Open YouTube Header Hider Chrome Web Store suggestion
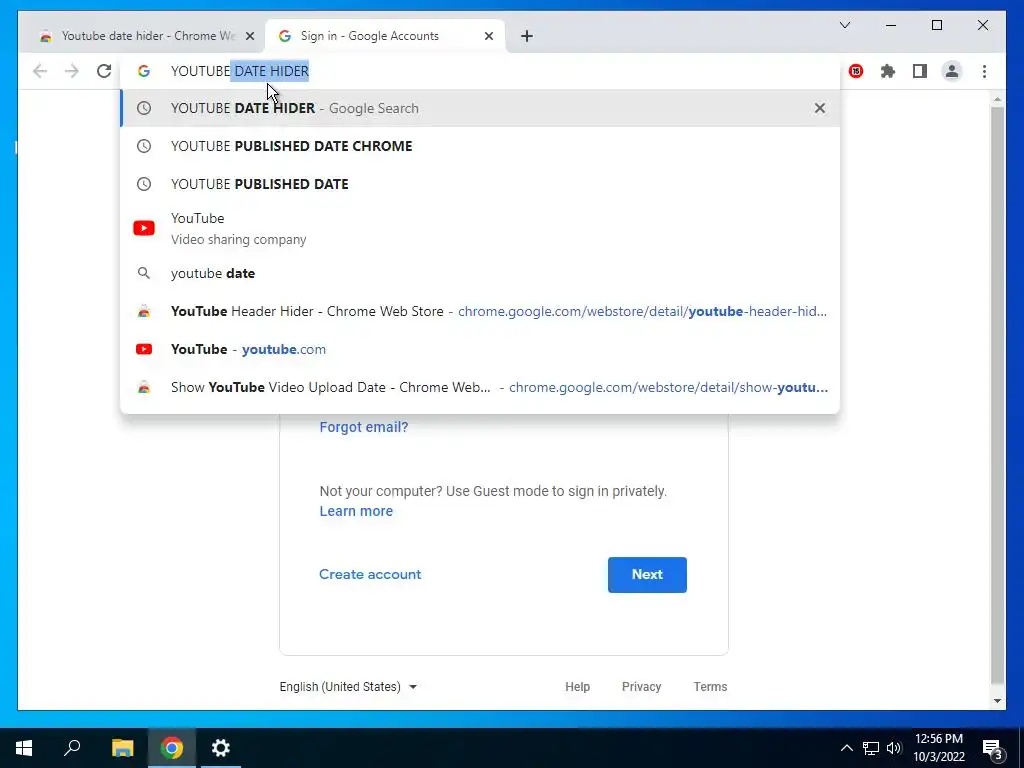 [x=480, y=312]
